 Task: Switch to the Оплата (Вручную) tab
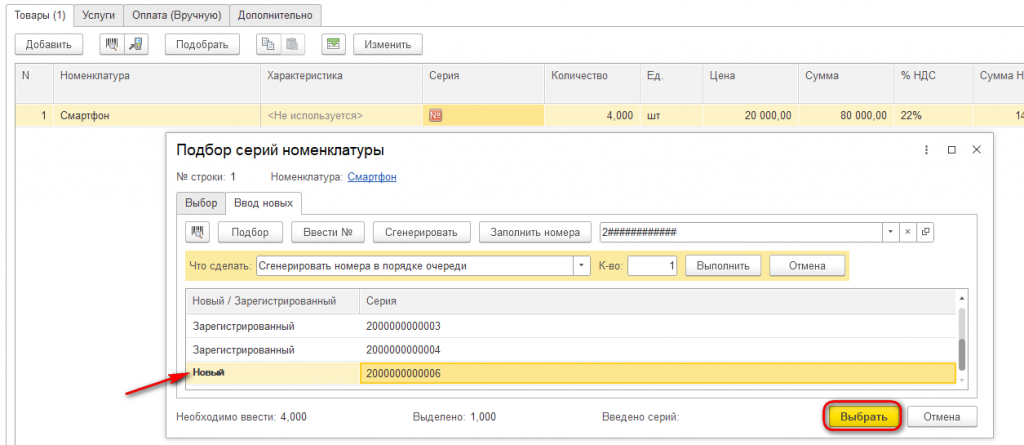176,15
